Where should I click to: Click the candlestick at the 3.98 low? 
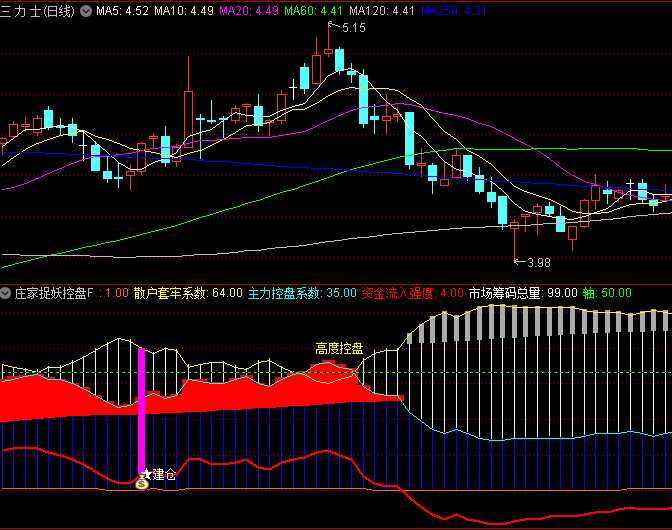click(515, 238)
